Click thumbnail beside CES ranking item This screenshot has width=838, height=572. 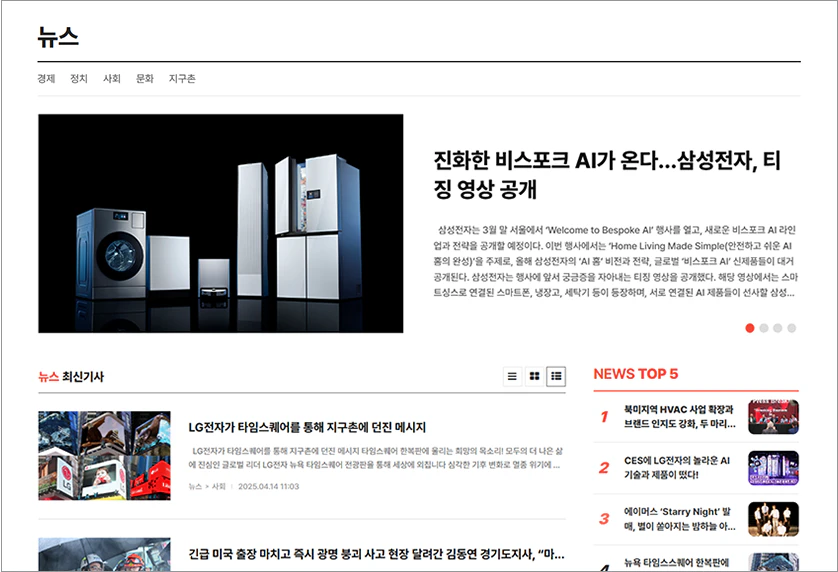[773, 468]
